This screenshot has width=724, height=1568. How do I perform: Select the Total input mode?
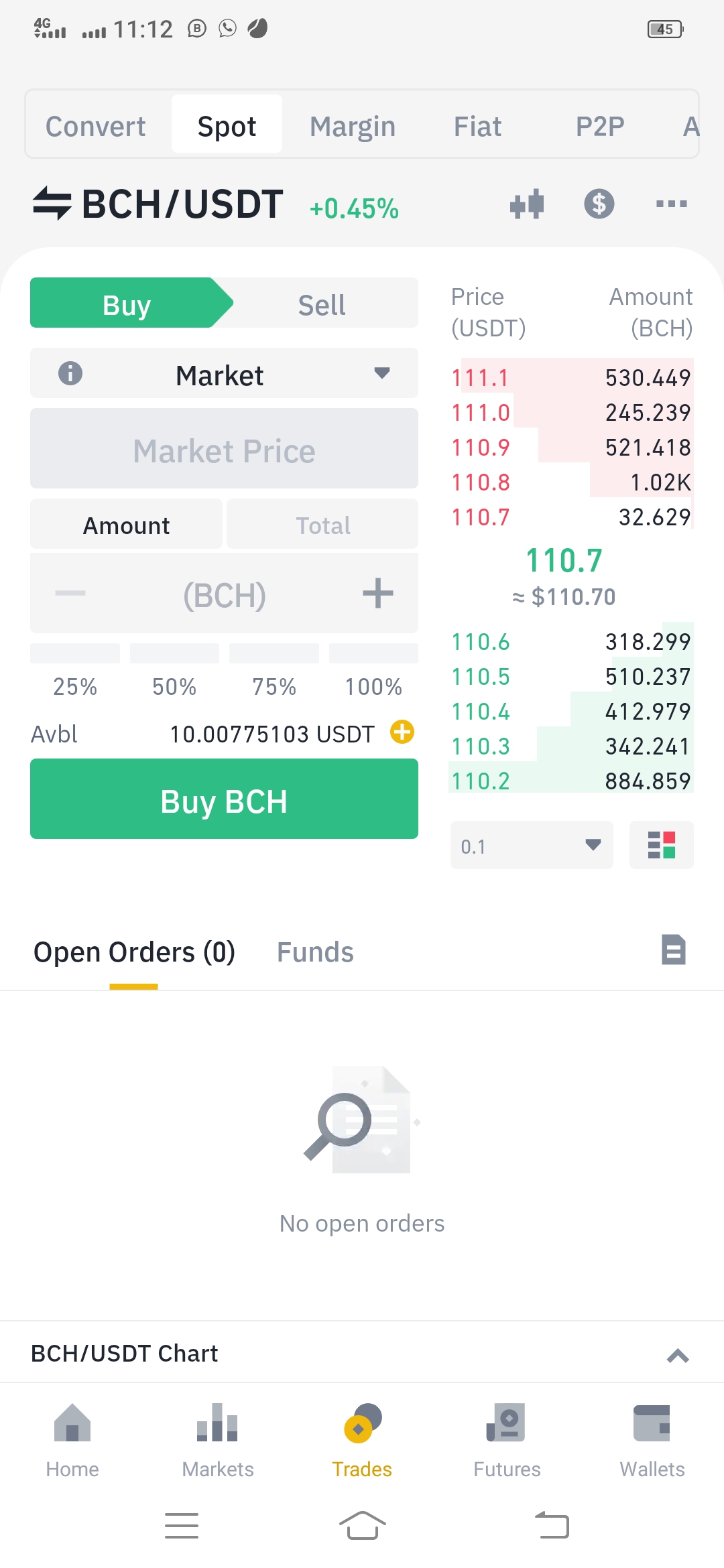[x=322, y=525]
